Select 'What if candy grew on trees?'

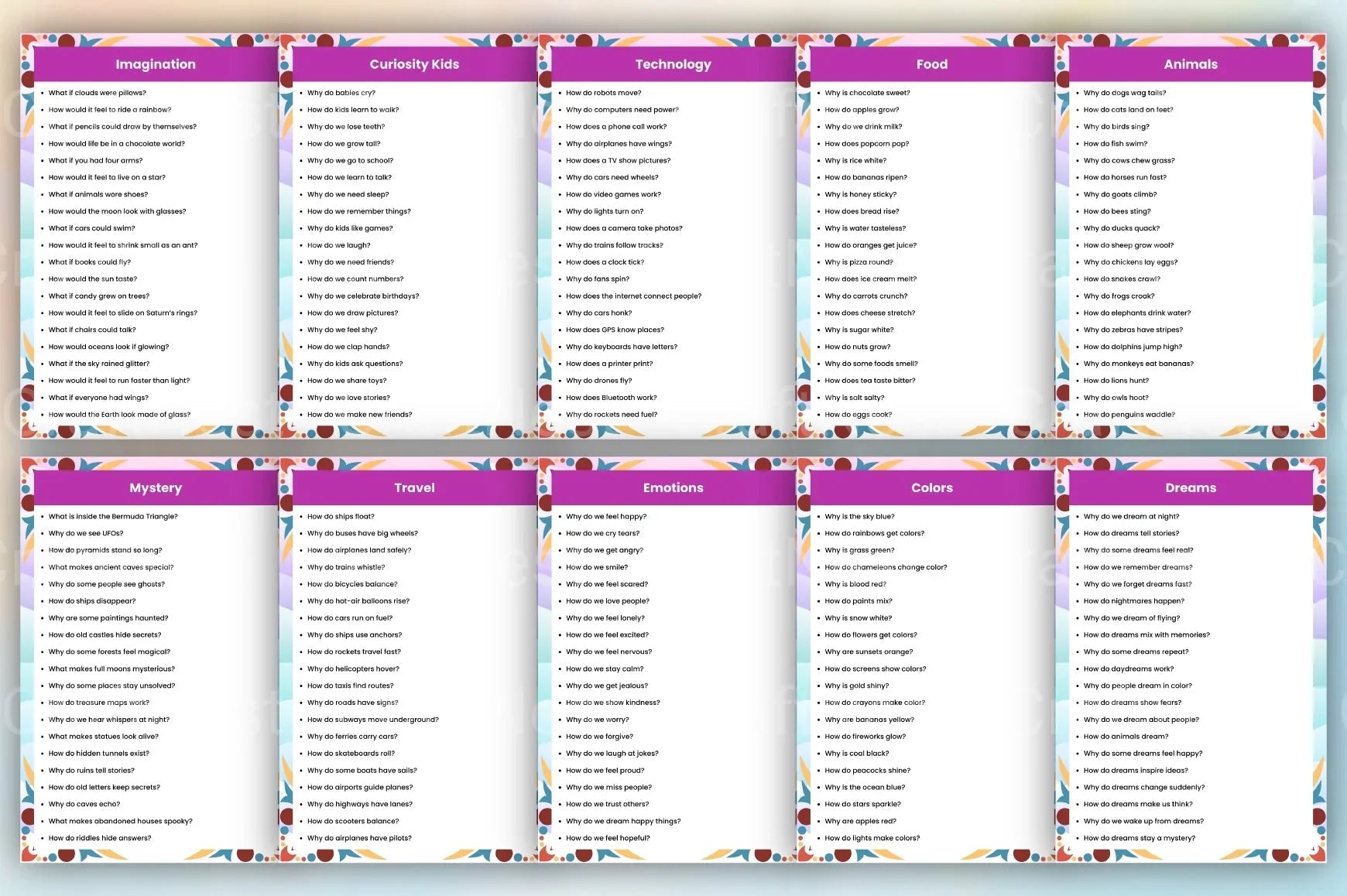point(99,296)
